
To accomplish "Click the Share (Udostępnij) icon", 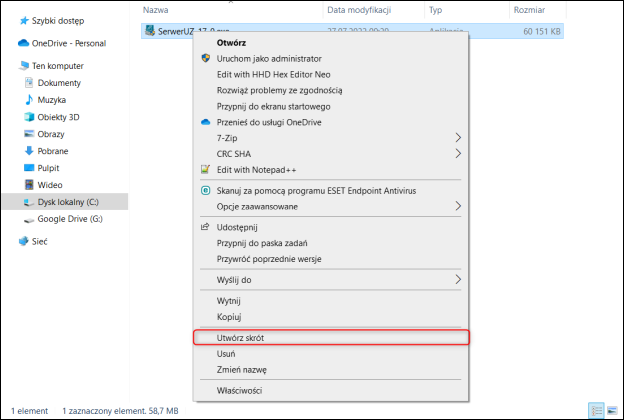I will point(207,227).
